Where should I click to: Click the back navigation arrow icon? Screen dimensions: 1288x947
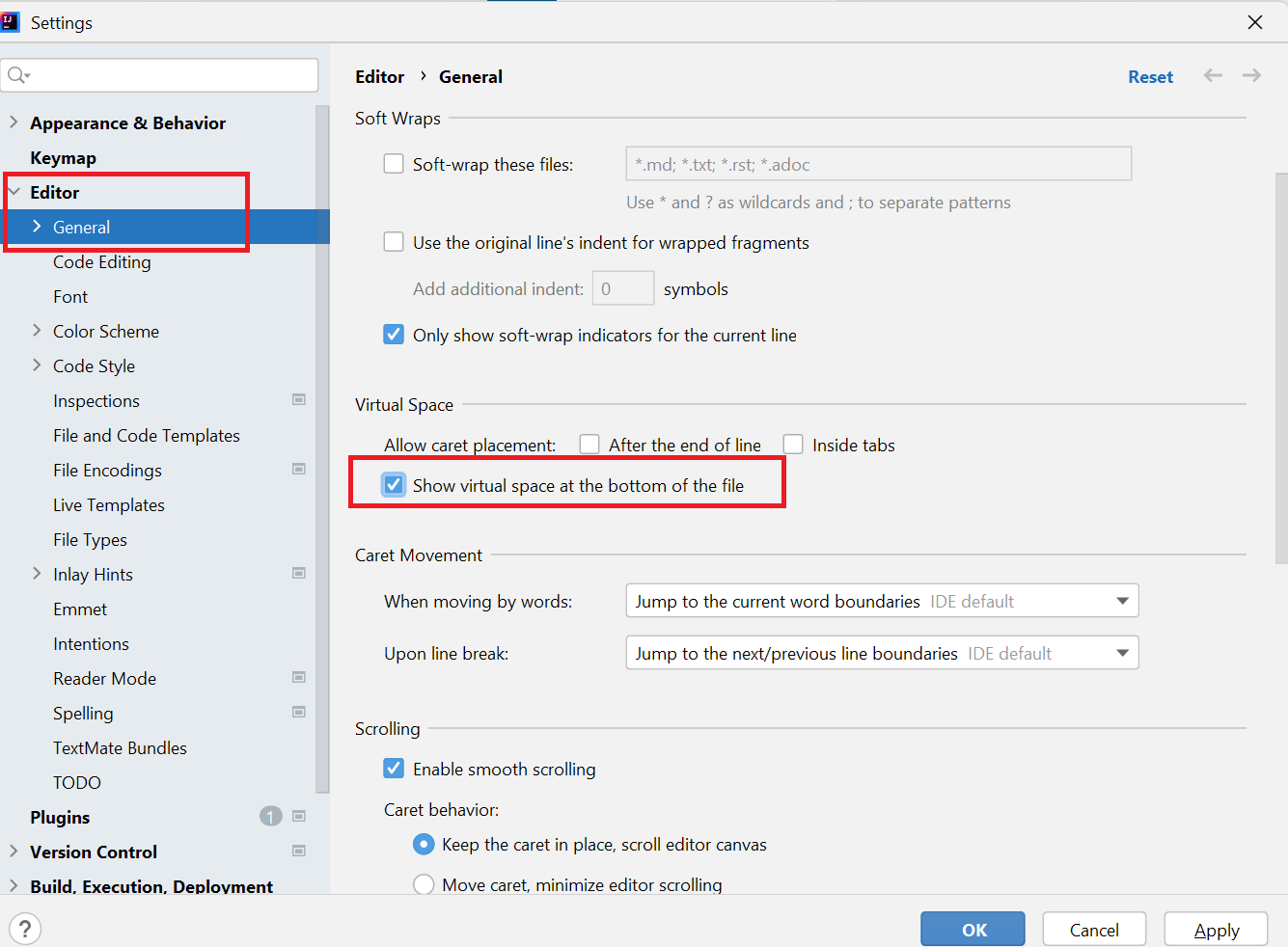pyautogui.click(x=1213, y=76)
